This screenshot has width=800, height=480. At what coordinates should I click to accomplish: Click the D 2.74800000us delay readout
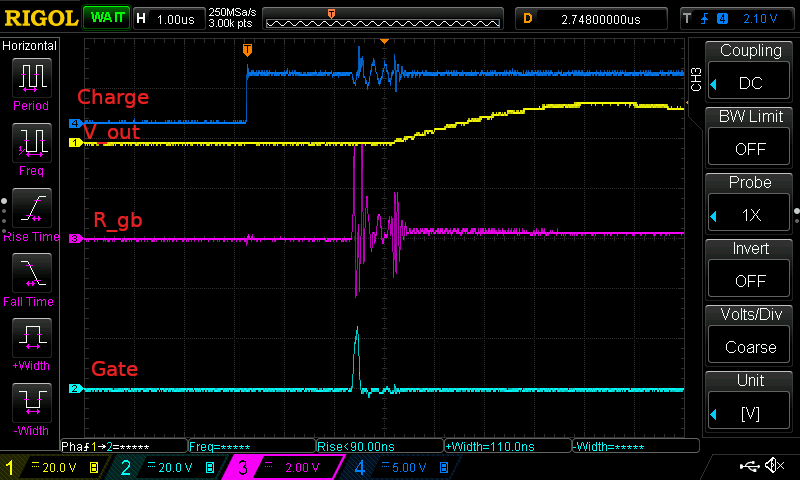point(591,19)
